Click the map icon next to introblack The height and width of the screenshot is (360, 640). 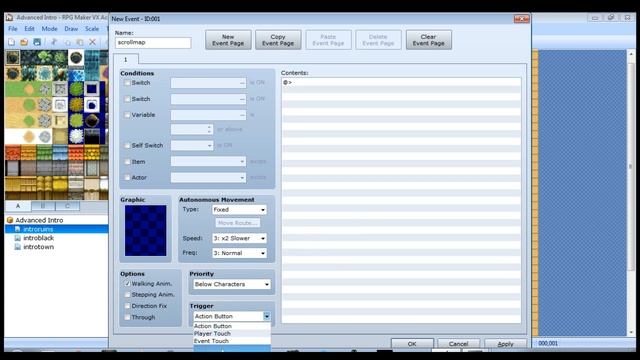coord(18,238)
